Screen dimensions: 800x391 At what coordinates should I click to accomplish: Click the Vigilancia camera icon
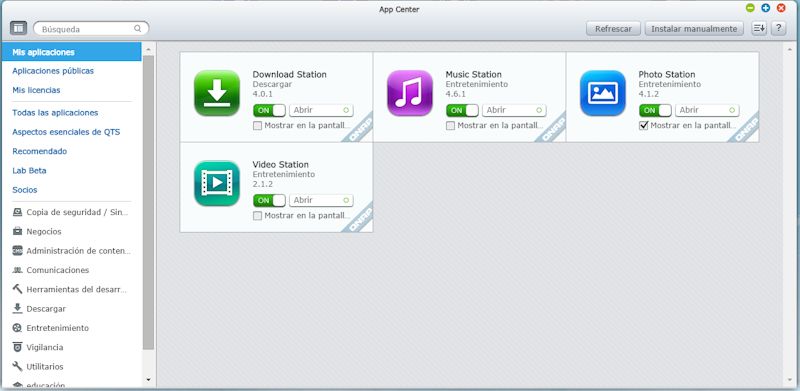pyautogui.click(x=17, y=347)
